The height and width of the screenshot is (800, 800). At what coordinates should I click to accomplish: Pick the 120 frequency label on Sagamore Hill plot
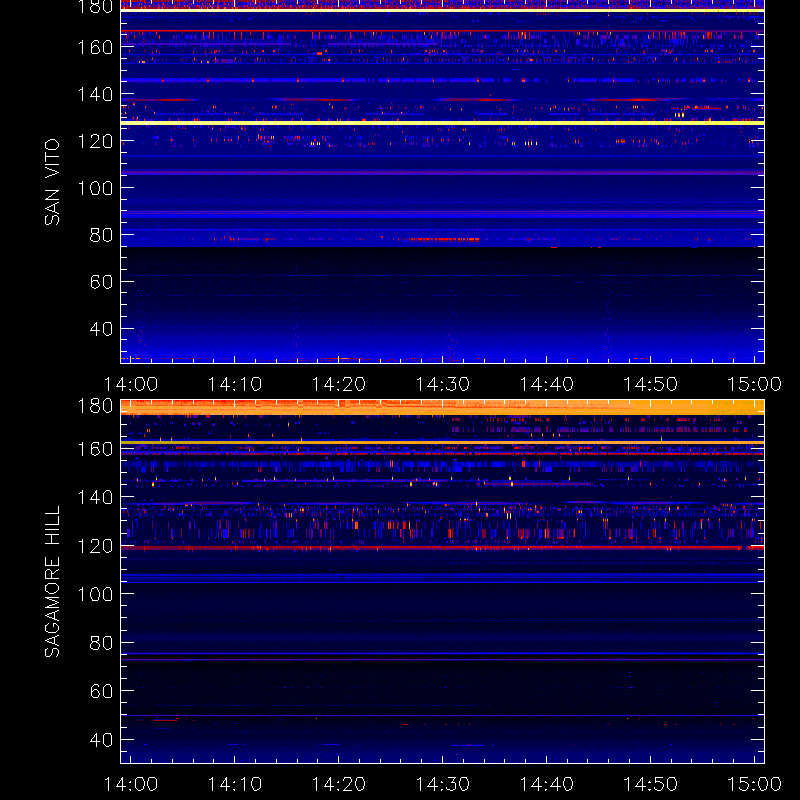[x=95, y=546]
